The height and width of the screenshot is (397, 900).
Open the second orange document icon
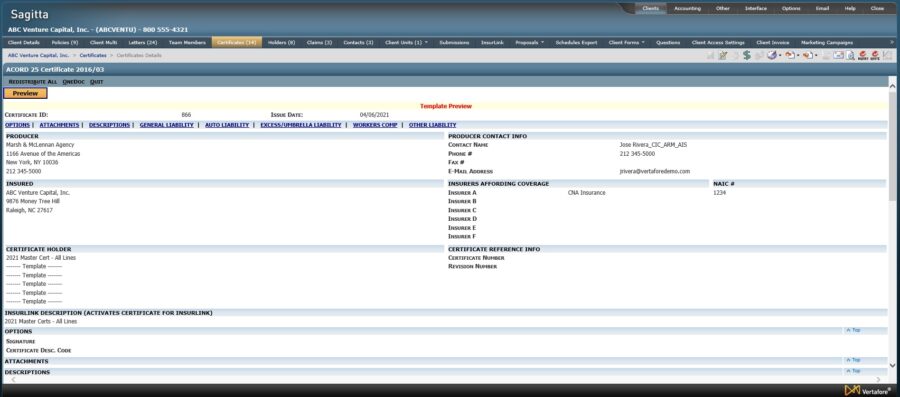tap(808, 55)
